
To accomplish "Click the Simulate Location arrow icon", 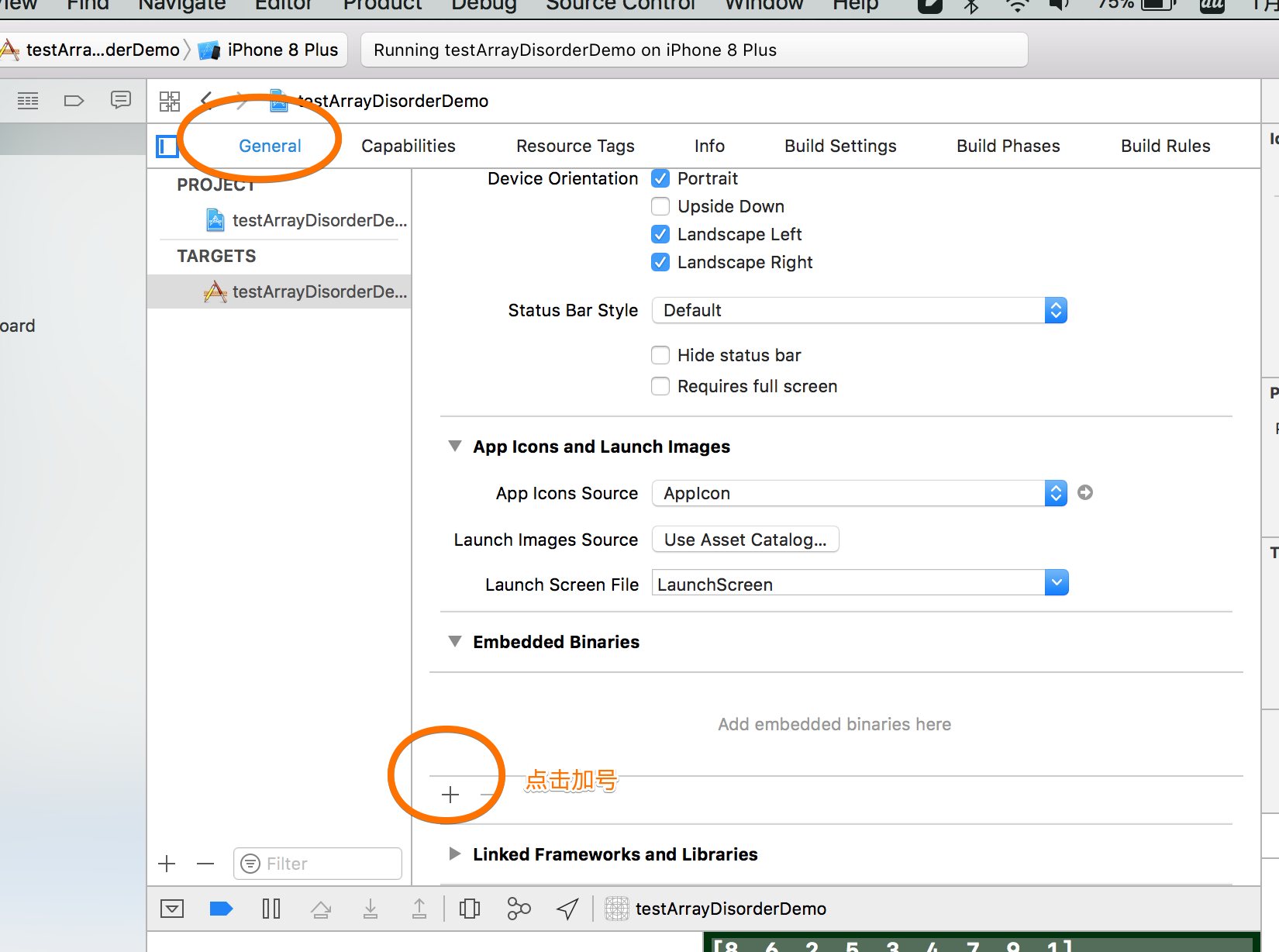I will tap(567, 909).
